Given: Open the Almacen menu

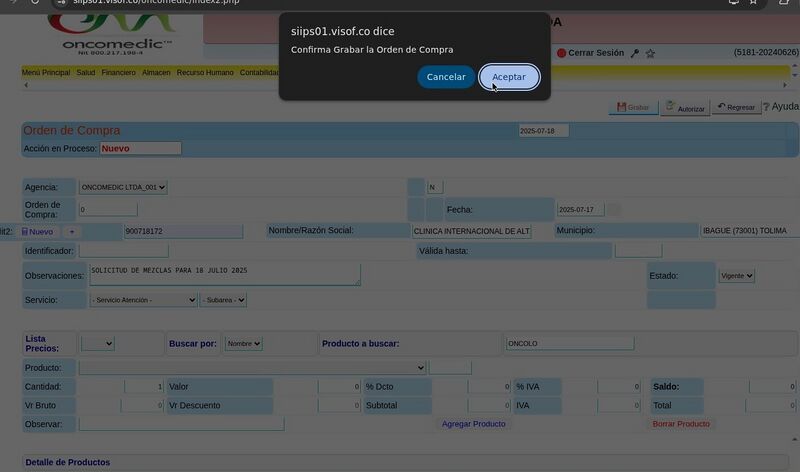Looking at the screenshot, I should pyautogui.click(x=156, y=73).
